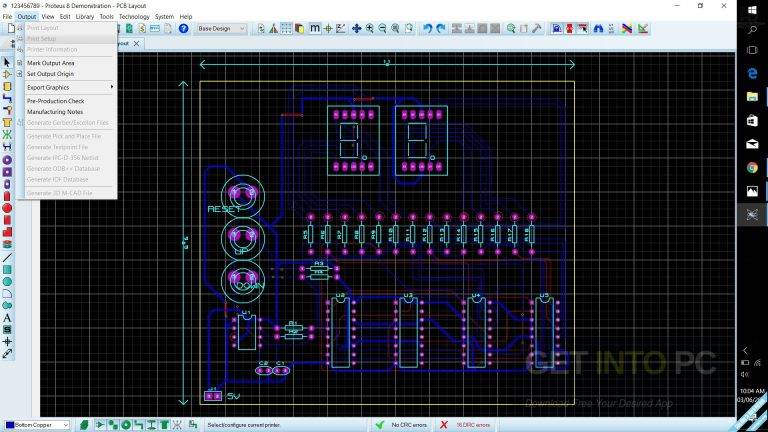Toggle metric units with the m button
768x432 pixels.
point(315,28)
